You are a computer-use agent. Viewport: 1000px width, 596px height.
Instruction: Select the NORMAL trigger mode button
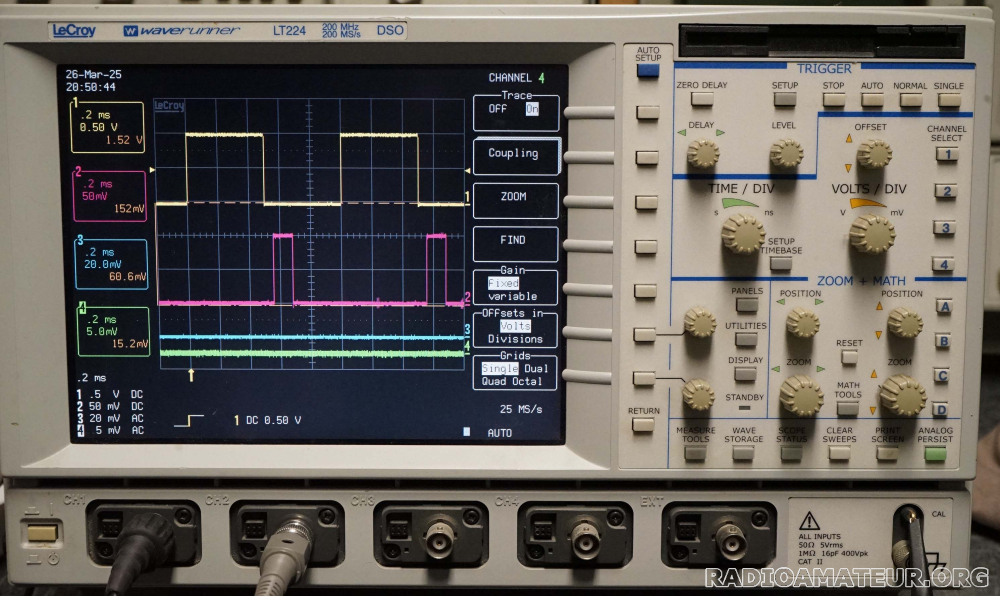point(910,99)
